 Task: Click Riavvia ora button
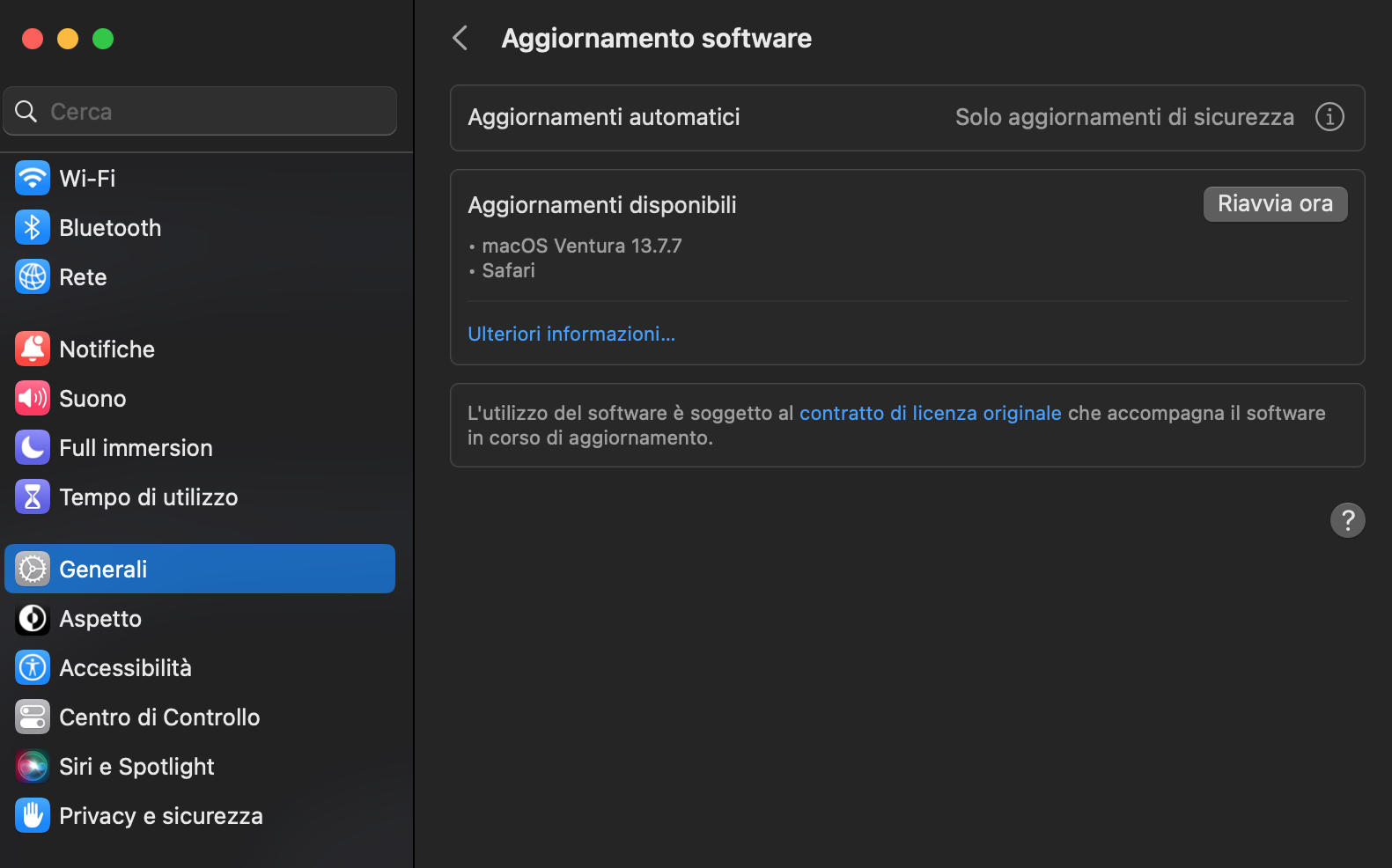1275,203
